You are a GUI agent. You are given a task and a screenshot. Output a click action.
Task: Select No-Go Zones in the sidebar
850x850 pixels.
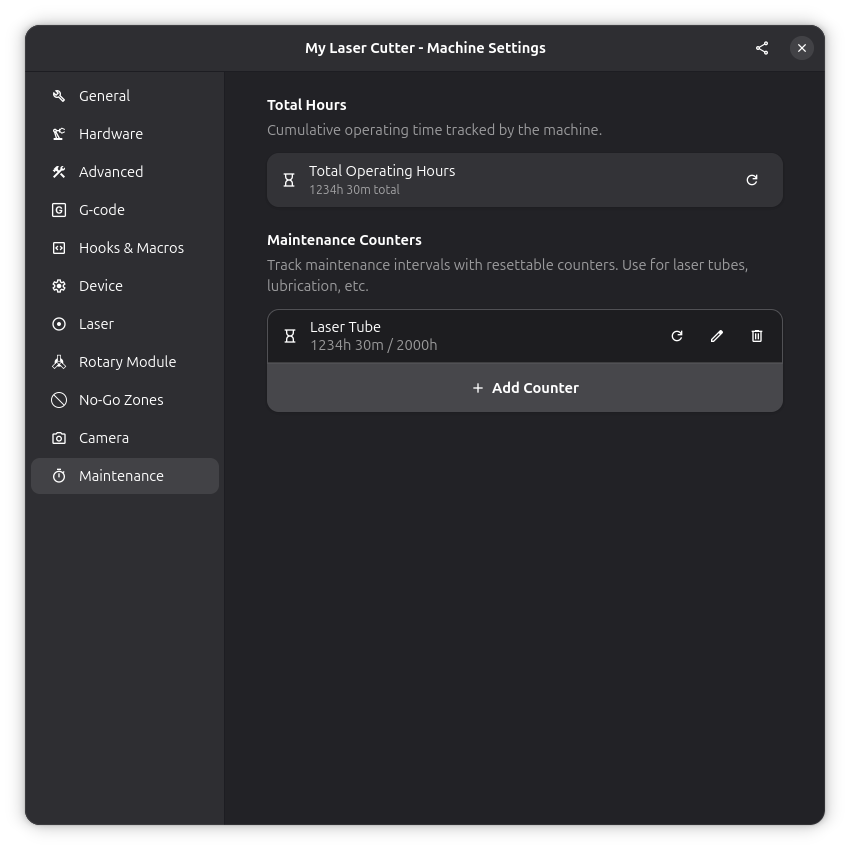tap(125, 400)
